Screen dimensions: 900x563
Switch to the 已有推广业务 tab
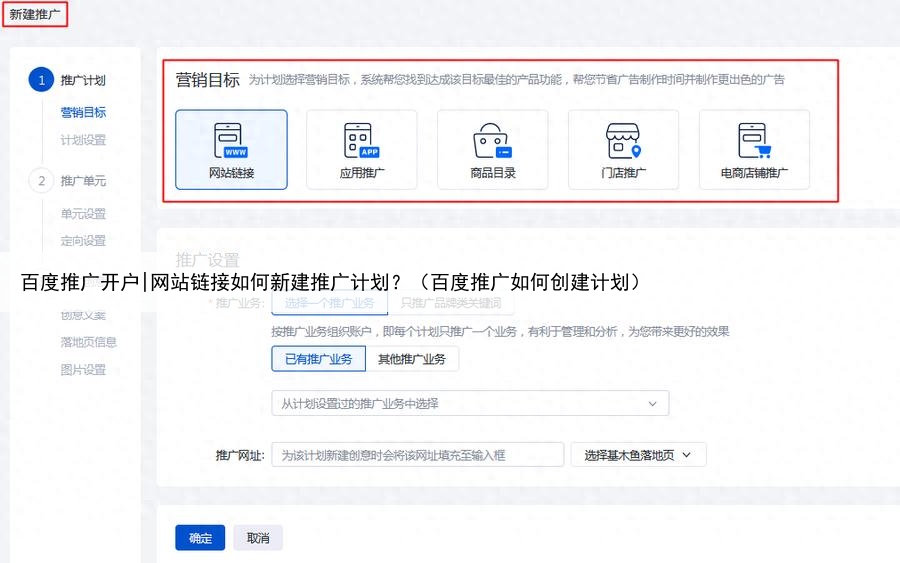[x=319, y=359]
